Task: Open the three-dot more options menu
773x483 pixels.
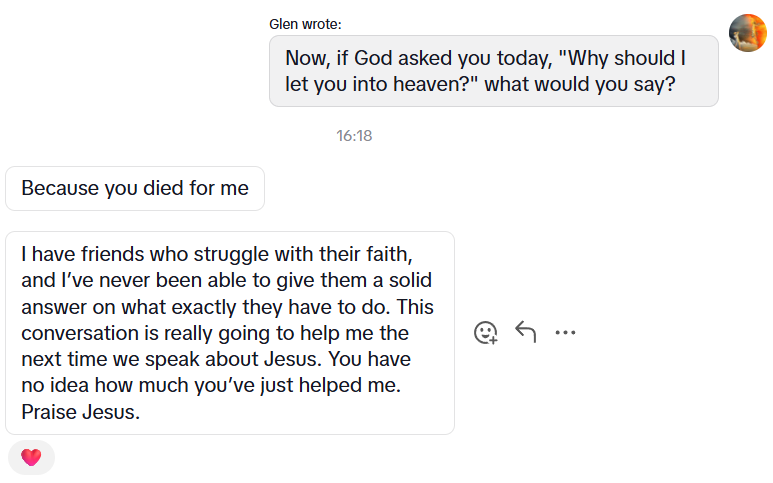Action: [565, 333]
